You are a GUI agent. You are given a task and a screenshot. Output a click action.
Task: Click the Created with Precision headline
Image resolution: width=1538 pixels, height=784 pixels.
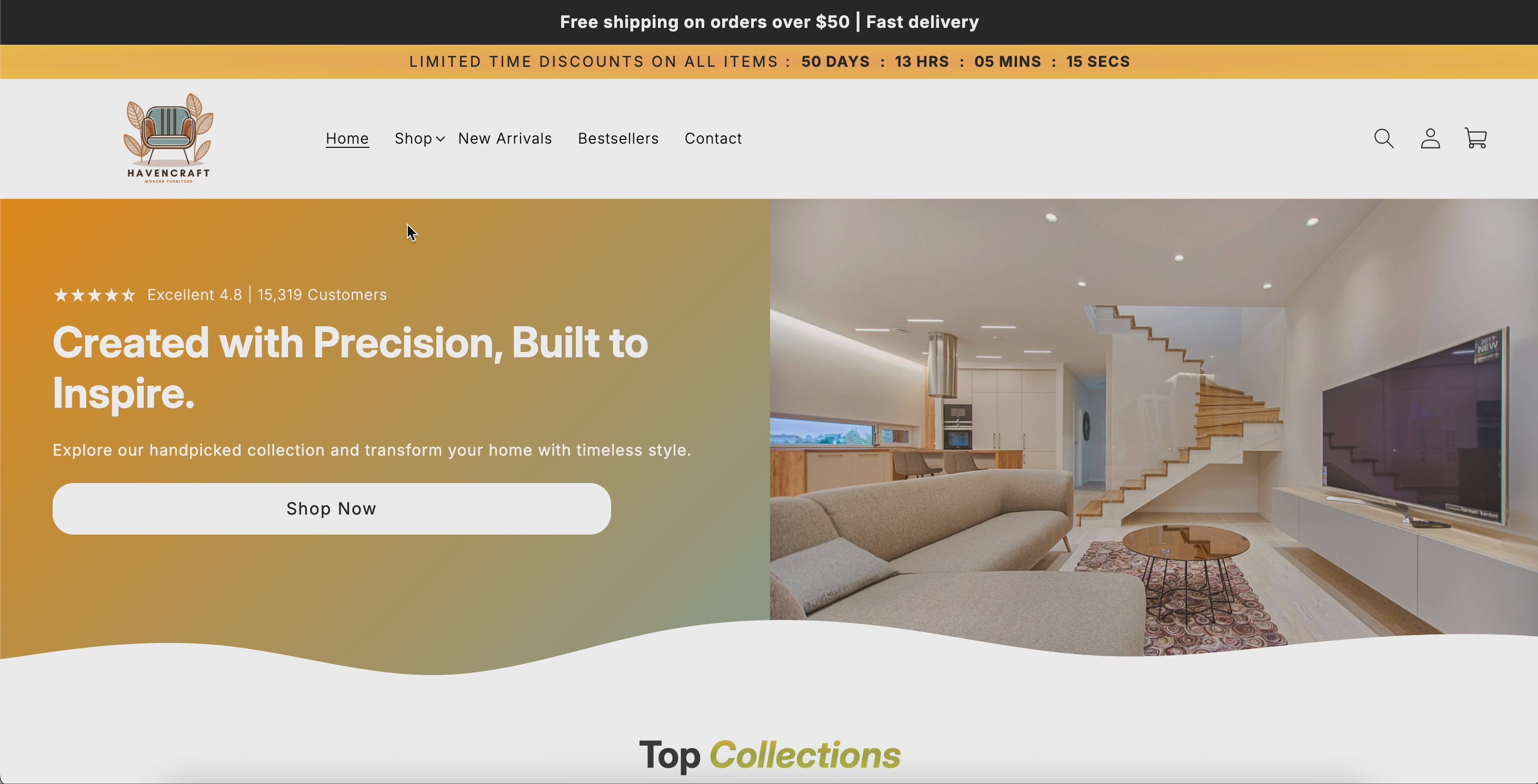pyautogui.click(x=350, y=368)
